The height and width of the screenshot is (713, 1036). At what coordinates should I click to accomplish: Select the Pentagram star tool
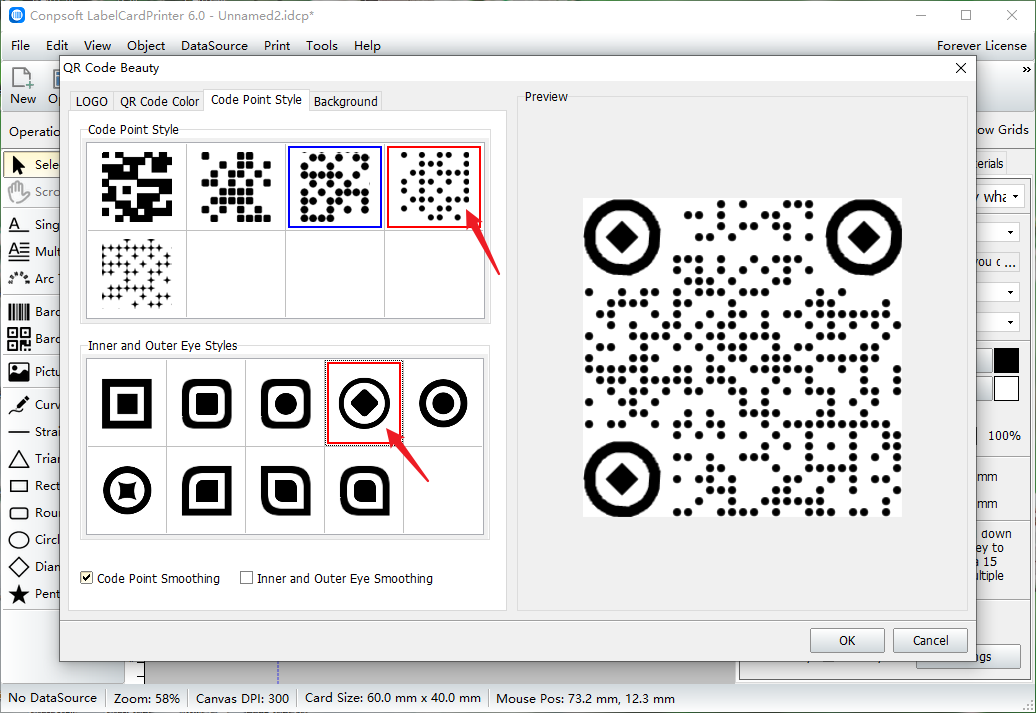(31, 594)
